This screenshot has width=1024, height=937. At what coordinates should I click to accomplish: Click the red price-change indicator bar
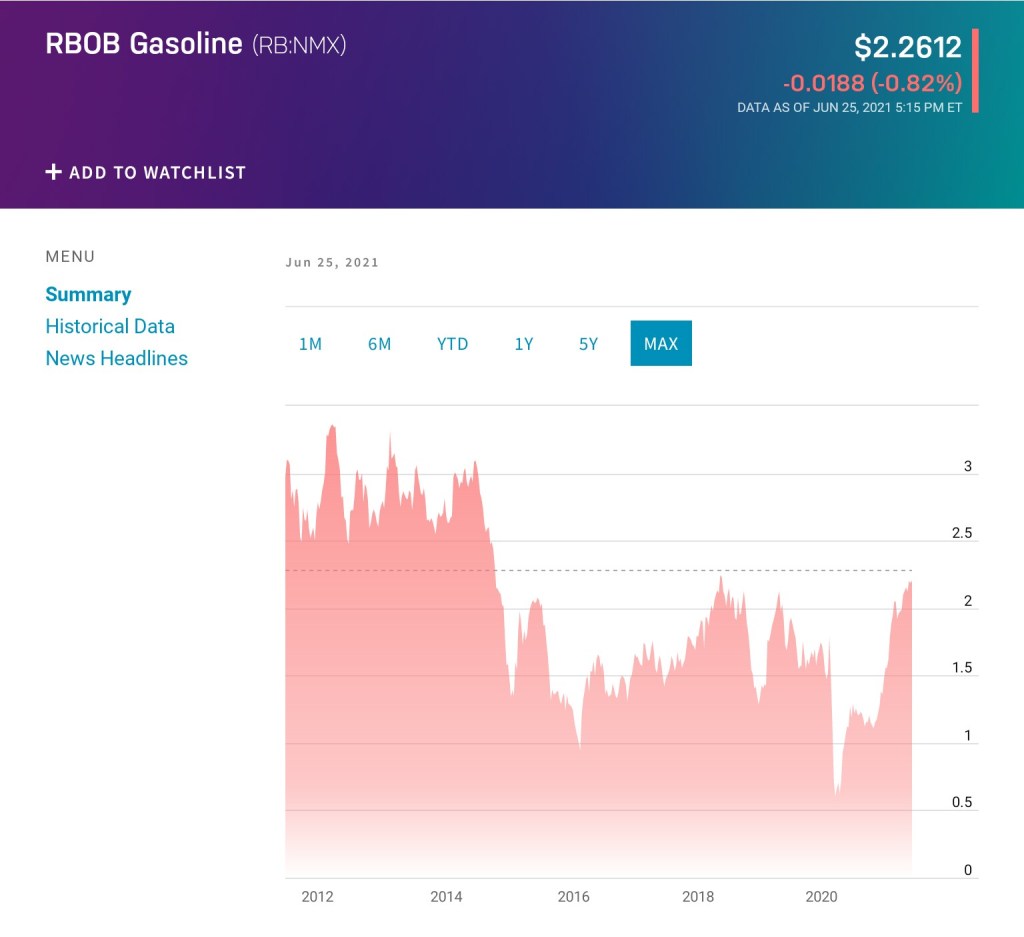975,71
